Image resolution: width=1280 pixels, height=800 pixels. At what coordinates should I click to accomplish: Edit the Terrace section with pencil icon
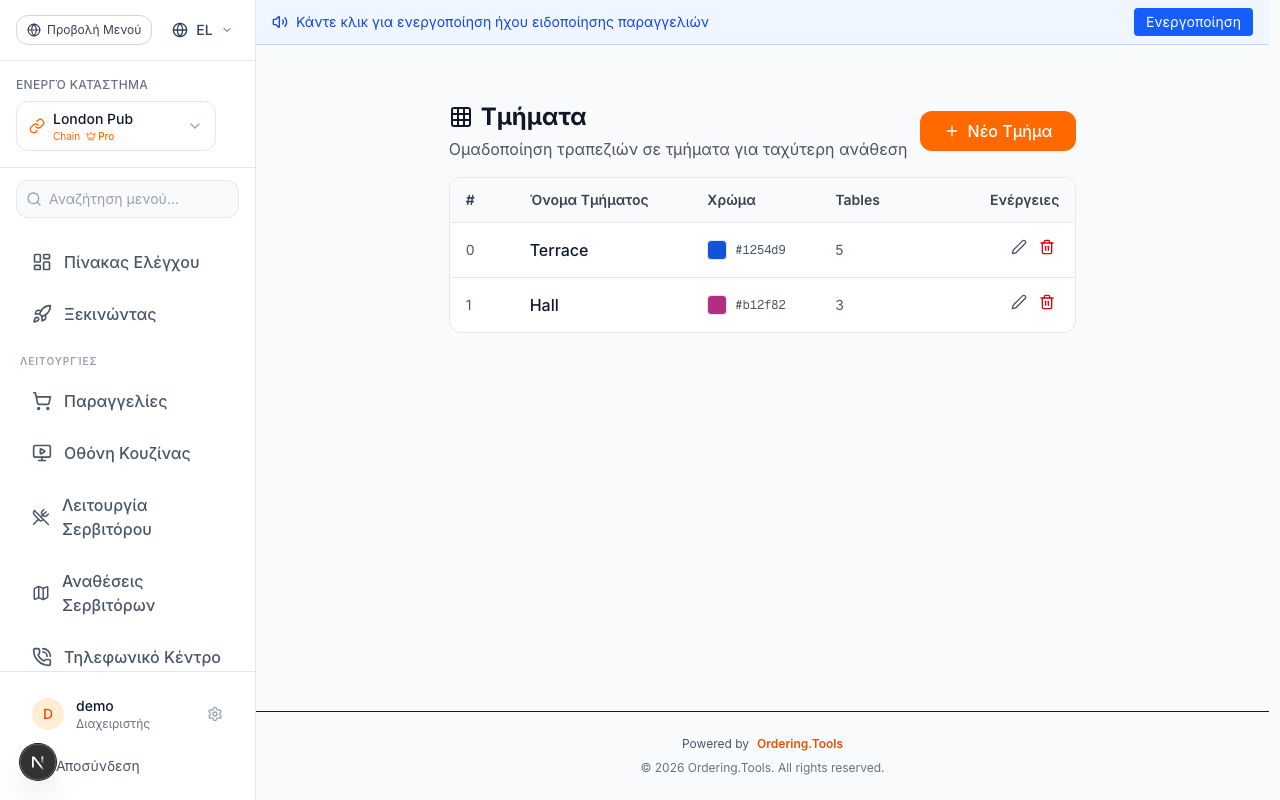coord(1019,247)
